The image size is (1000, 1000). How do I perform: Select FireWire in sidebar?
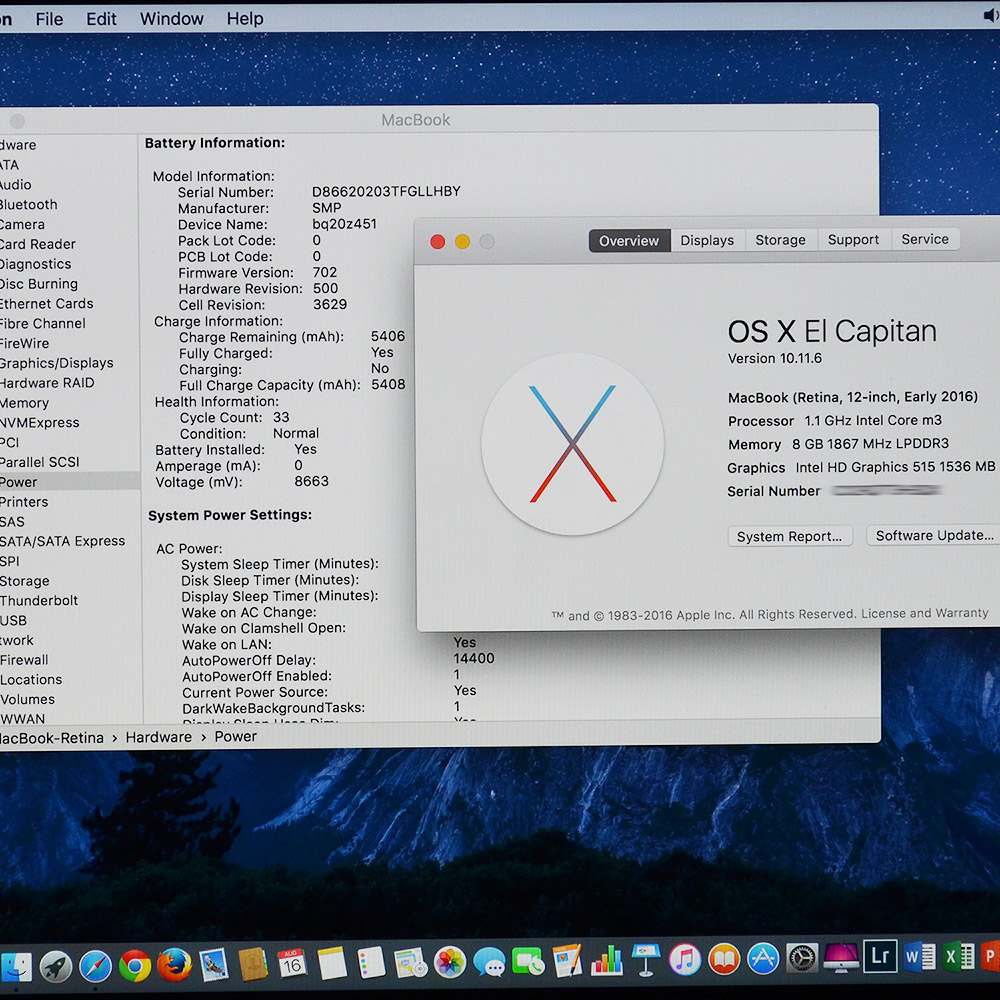(x=24, y=343)
